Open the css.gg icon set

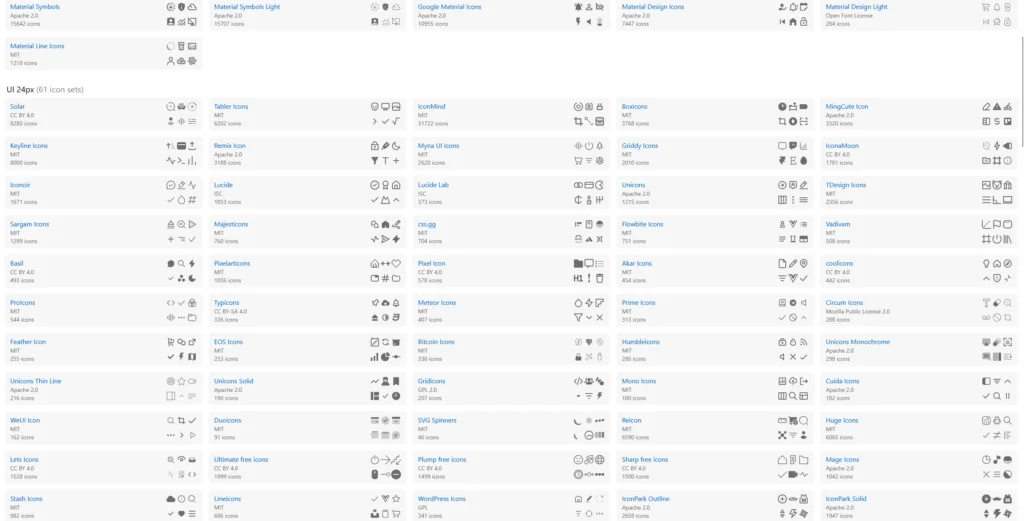click(x=427, y=224)
